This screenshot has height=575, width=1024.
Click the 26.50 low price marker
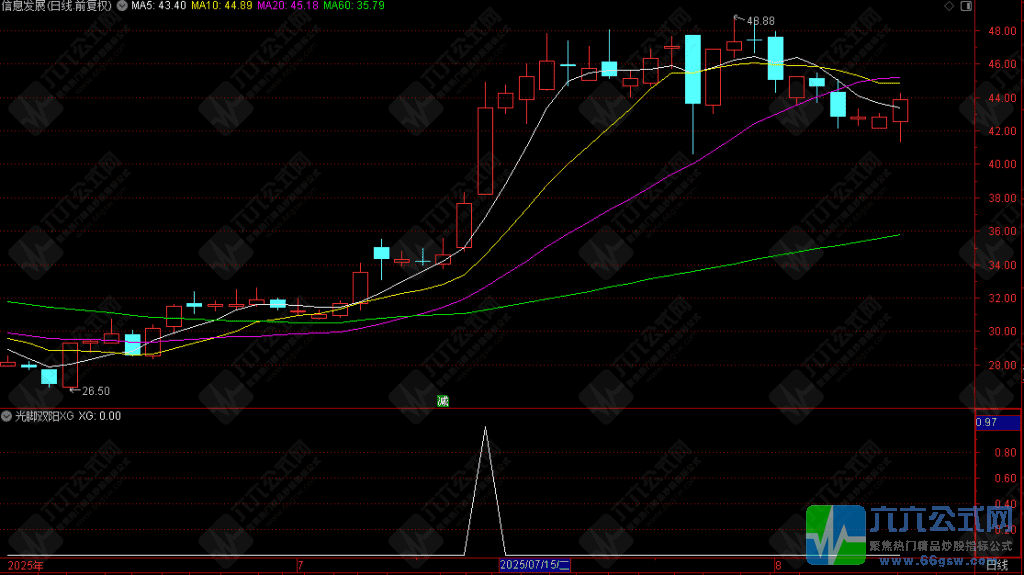(x=95, y=391)
